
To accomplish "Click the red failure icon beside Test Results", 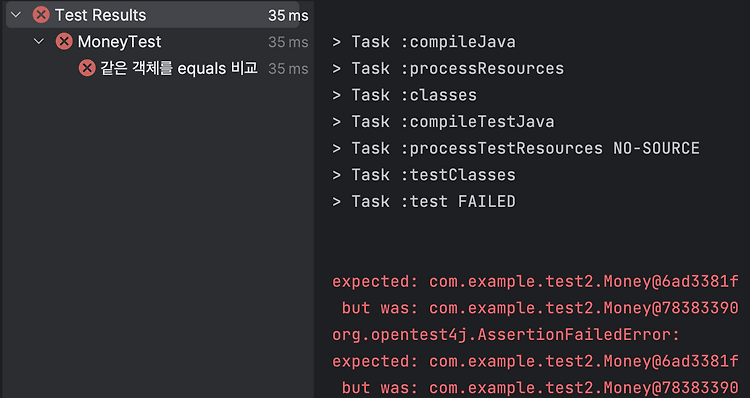I will (41, 15).
